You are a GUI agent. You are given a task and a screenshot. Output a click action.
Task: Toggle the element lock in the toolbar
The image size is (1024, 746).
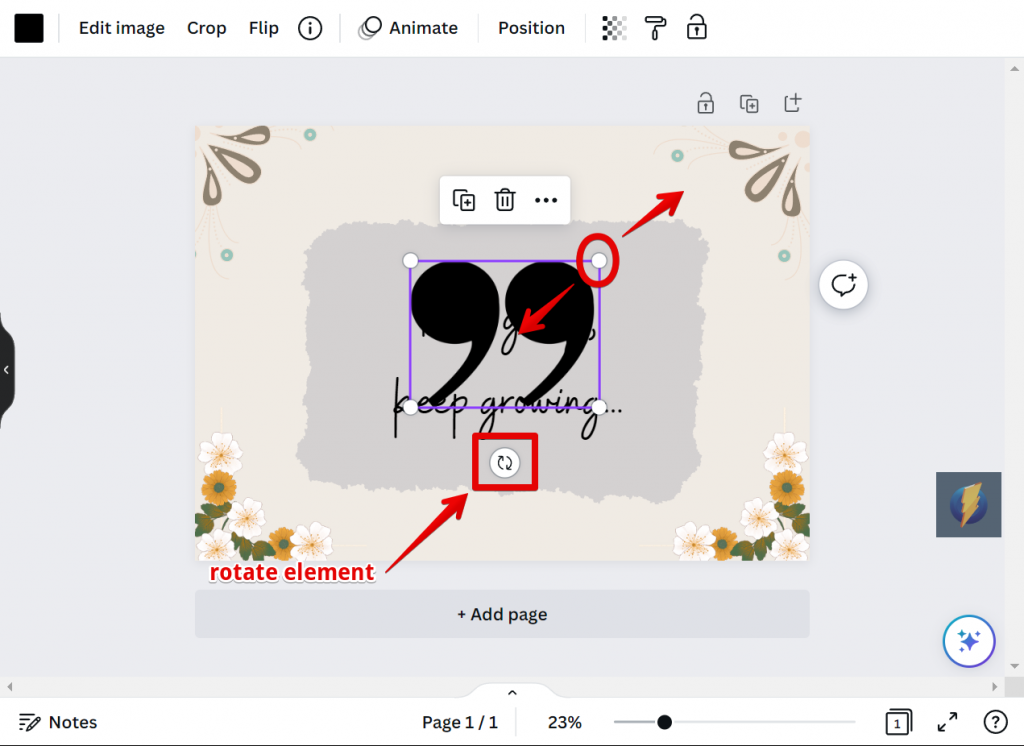click(x=696, y=28)
